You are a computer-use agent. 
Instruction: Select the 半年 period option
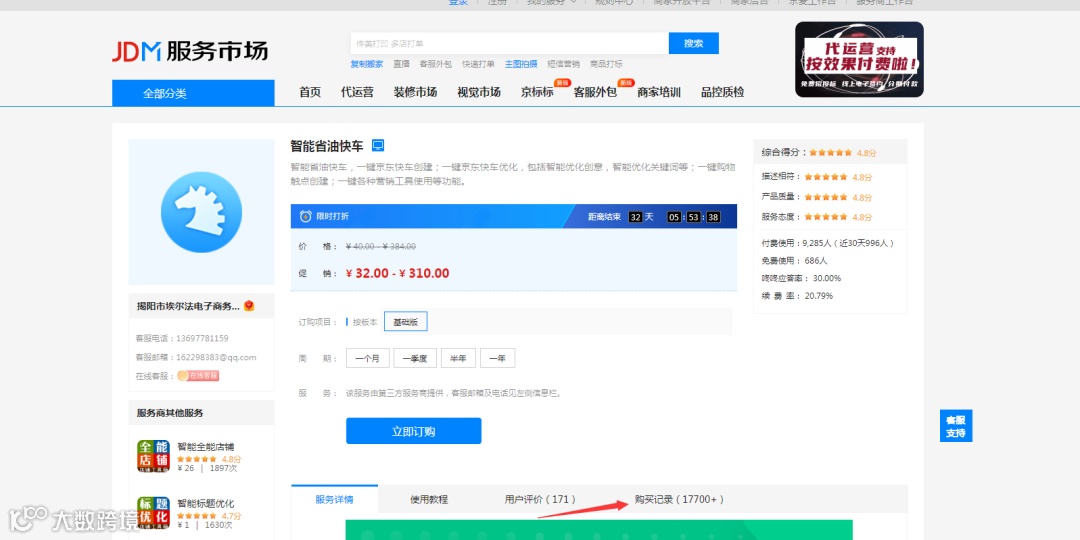coord(458,358)
